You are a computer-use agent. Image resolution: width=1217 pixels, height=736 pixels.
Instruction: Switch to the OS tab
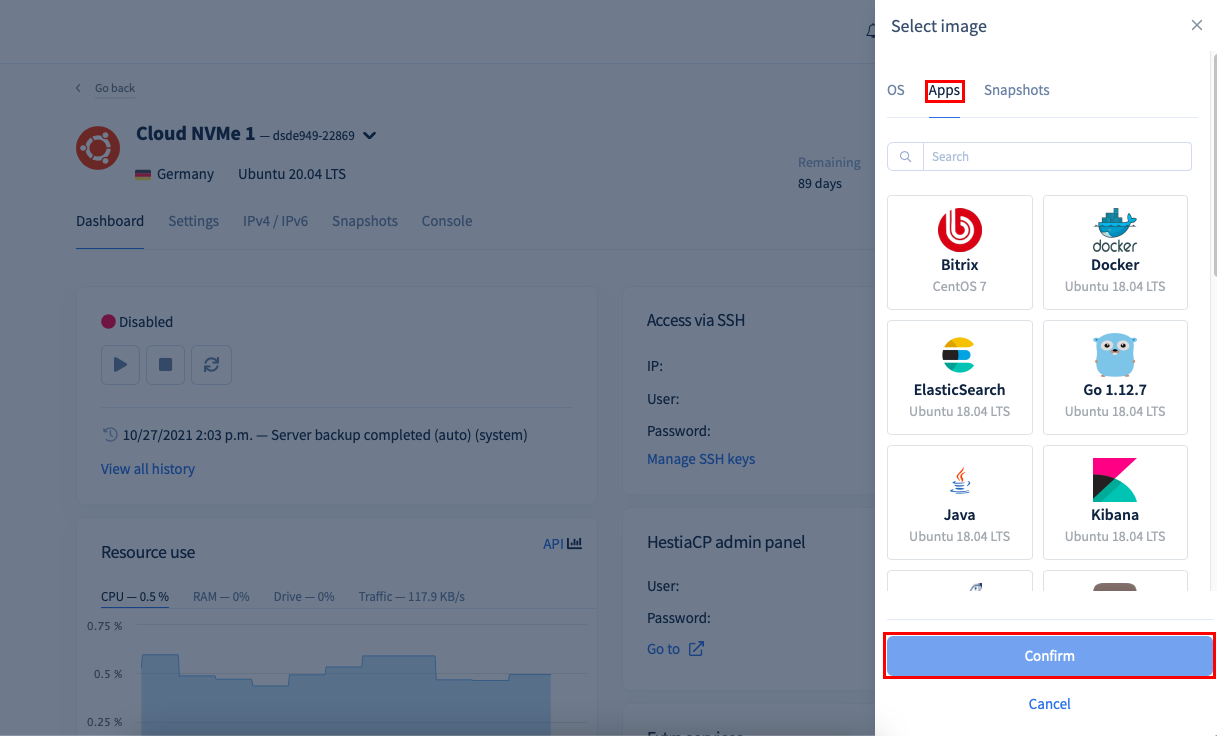click(x=896, y=90)
